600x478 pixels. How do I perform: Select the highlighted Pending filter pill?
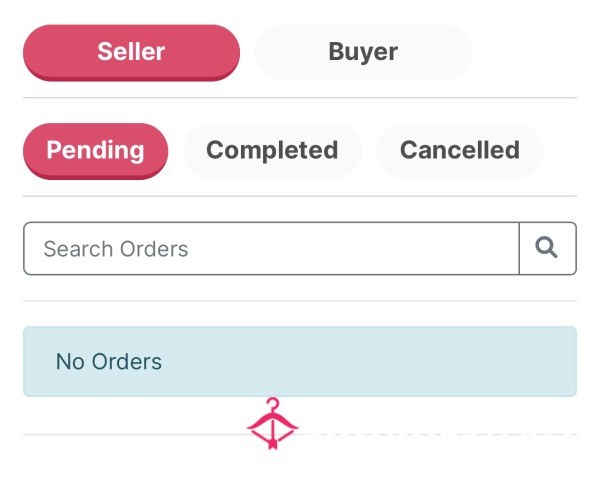point(95,151)
